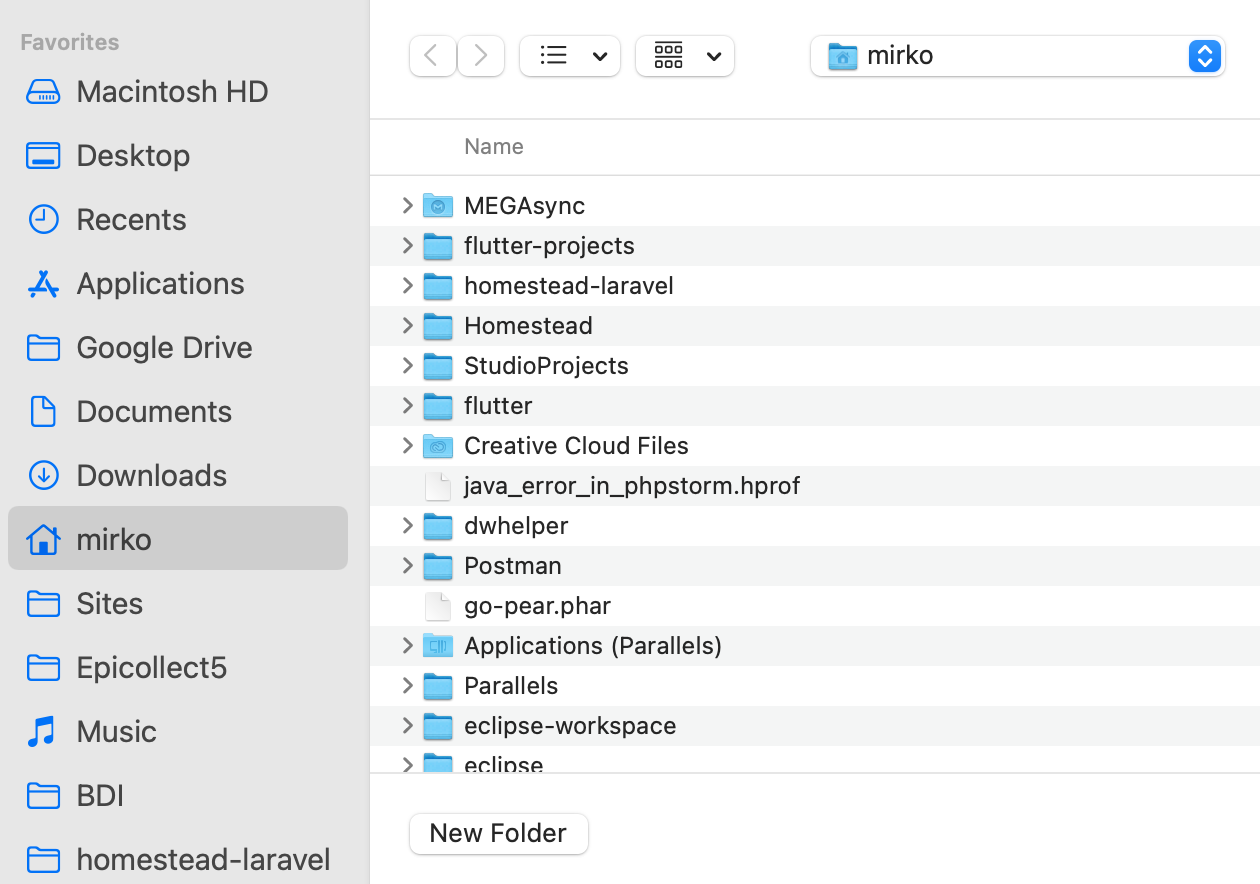Sort by the Name column header
1260x884 pixels.
click(x=494, y=146)
